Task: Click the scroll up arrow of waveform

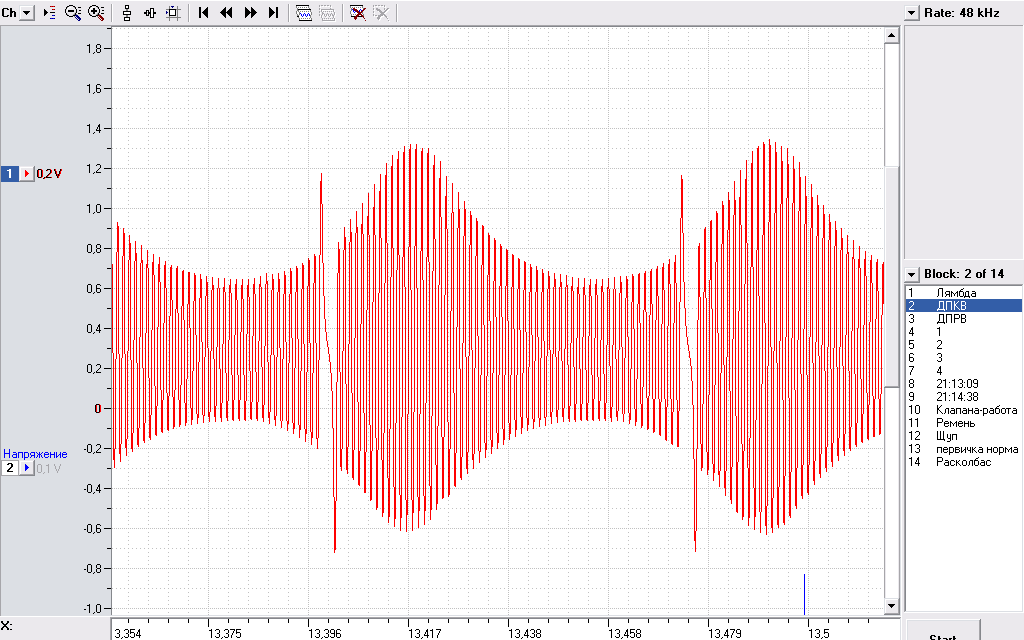Action: pyautogui.click(x=891, y=35)
